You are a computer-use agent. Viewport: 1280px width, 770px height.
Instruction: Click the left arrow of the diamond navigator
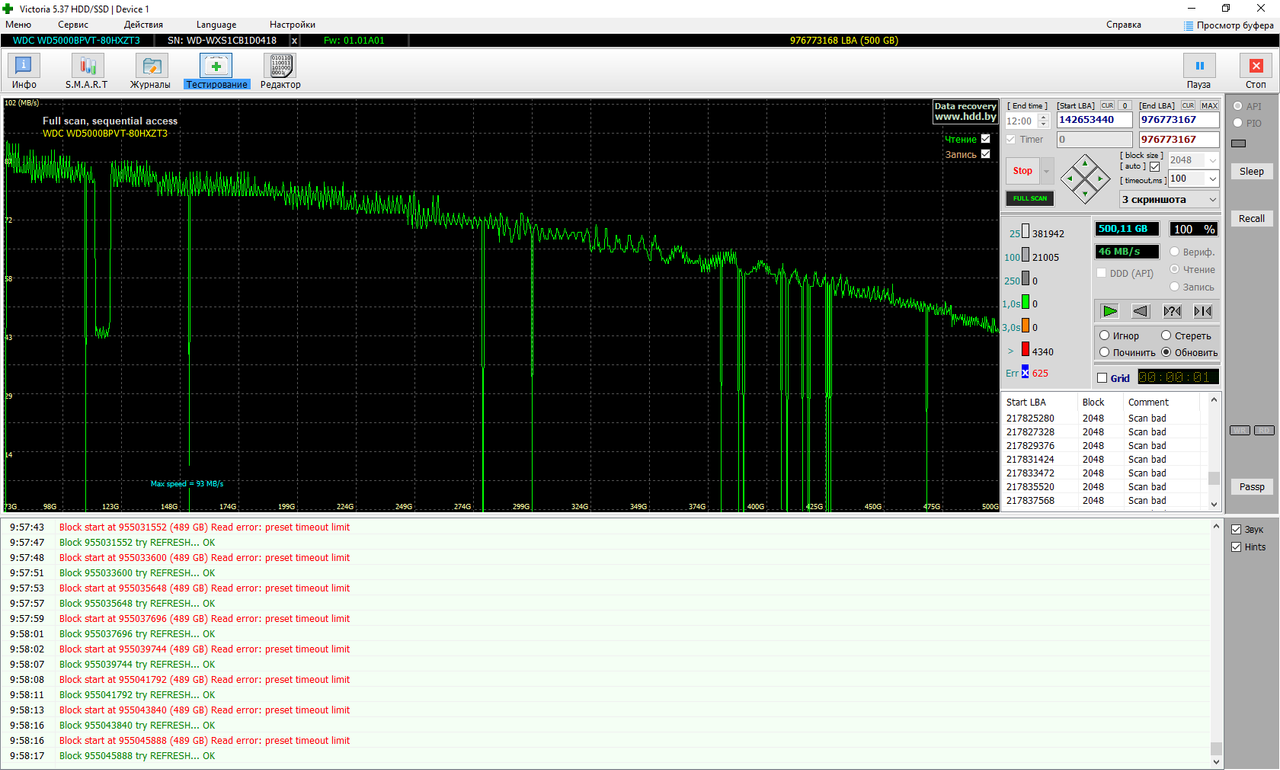click(x=1070, y=180)
